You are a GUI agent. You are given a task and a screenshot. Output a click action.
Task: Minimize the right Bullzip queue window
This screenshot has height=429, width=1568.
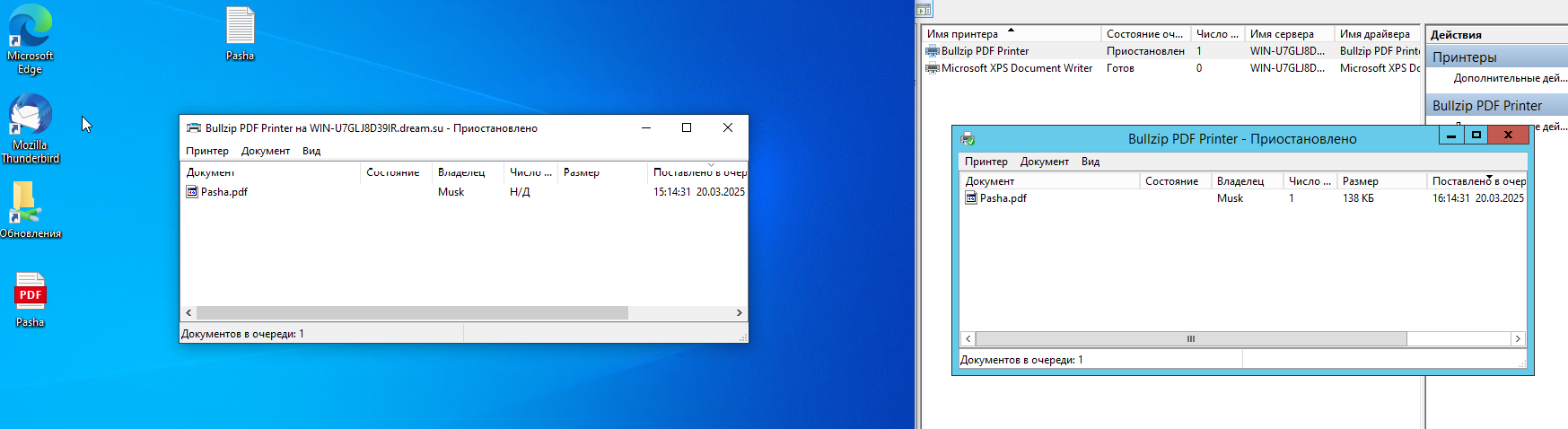(1451, 136)
